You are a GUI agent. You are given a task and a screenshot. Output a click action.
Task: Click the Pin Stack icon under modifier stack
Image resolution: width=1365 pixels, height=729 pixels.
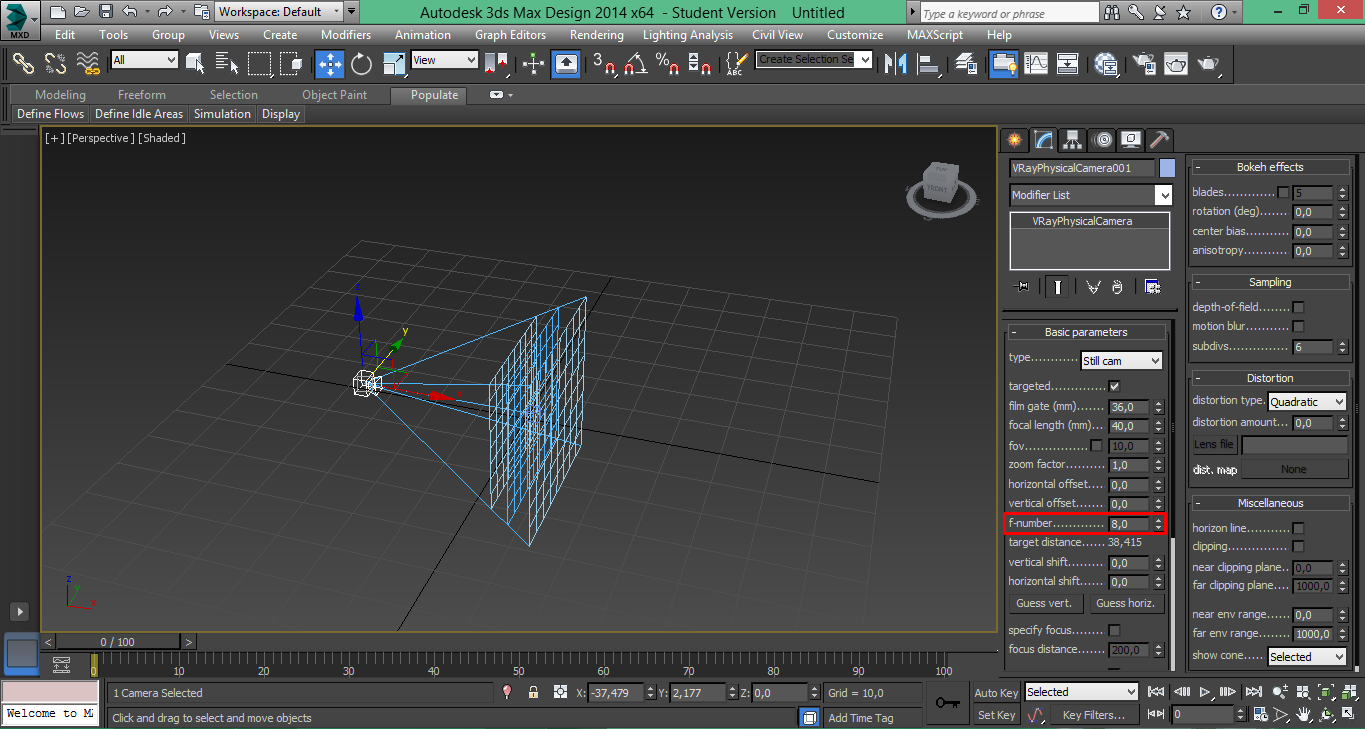click(1021, 287)
